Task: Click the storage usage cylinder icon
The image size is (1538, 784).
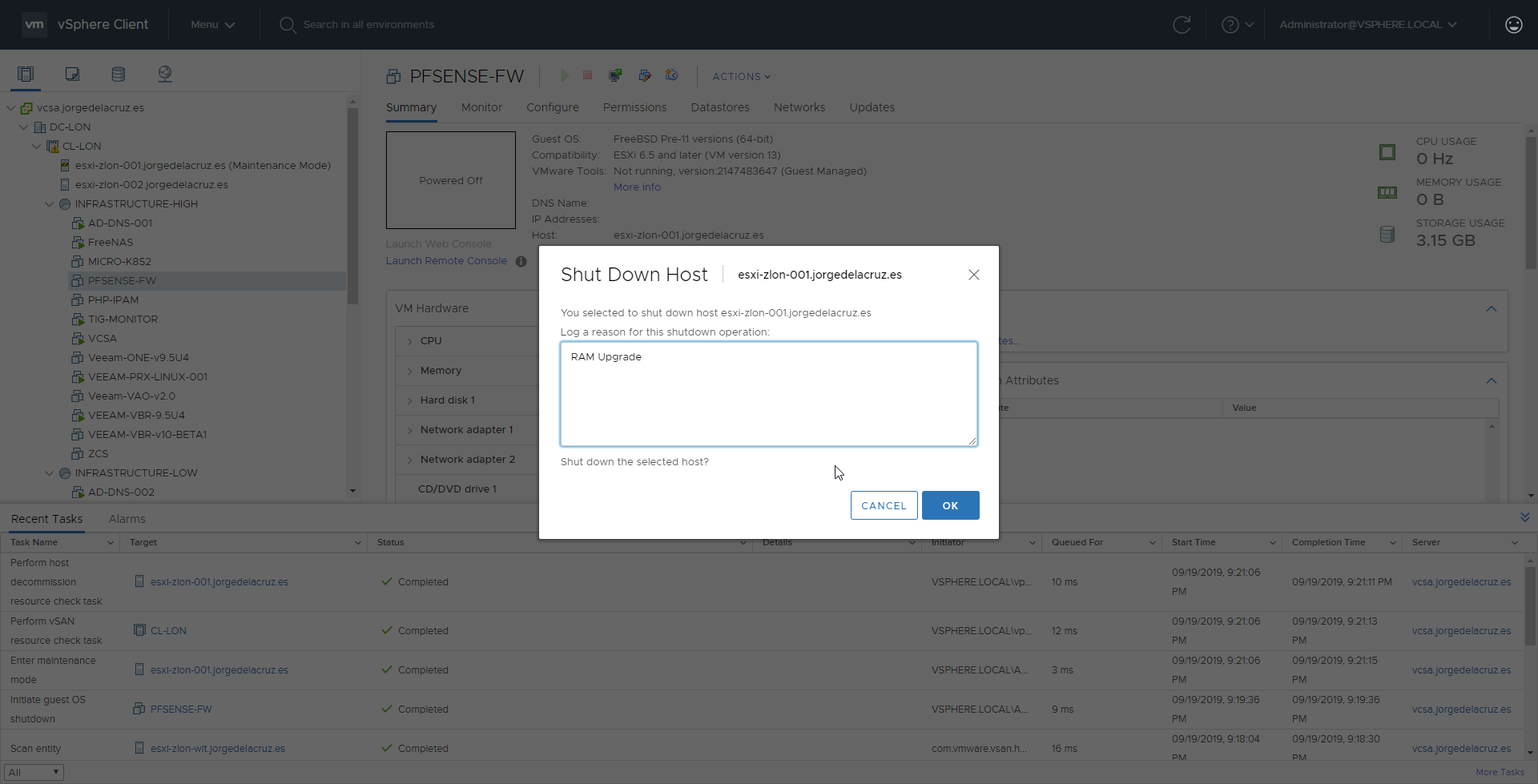Action: pos(1387,234)
